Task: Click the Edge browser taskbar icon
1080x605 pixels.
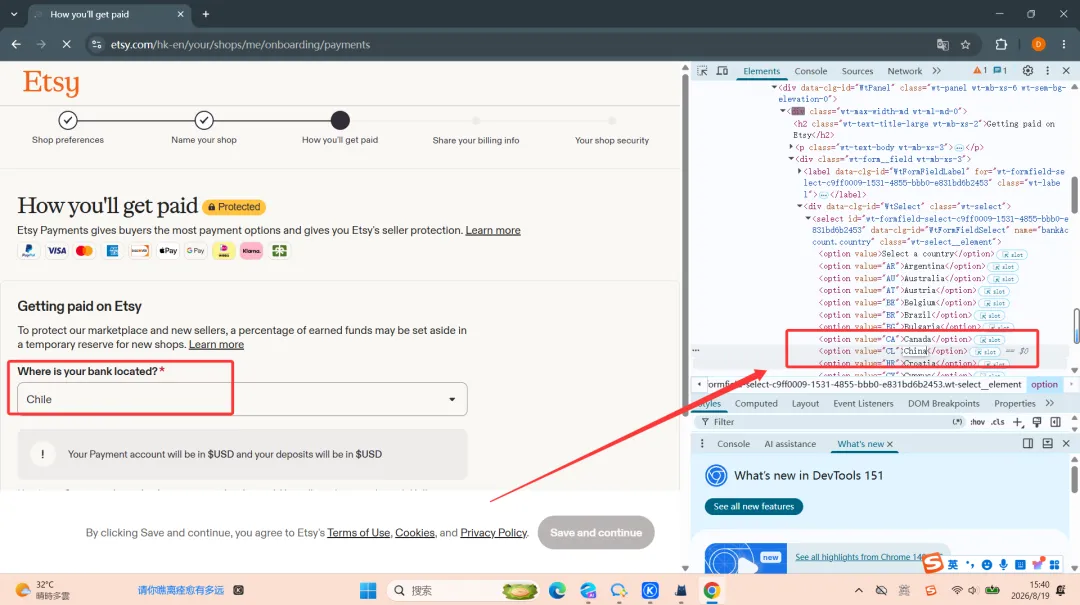Action: point(557,591)
